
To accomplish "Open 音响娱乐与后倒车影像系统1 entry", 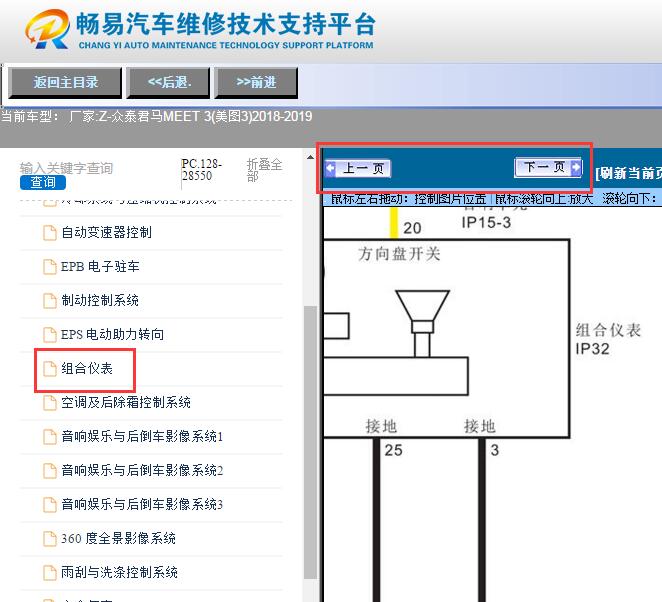I will pyautogui.click(x=142, y=437).
